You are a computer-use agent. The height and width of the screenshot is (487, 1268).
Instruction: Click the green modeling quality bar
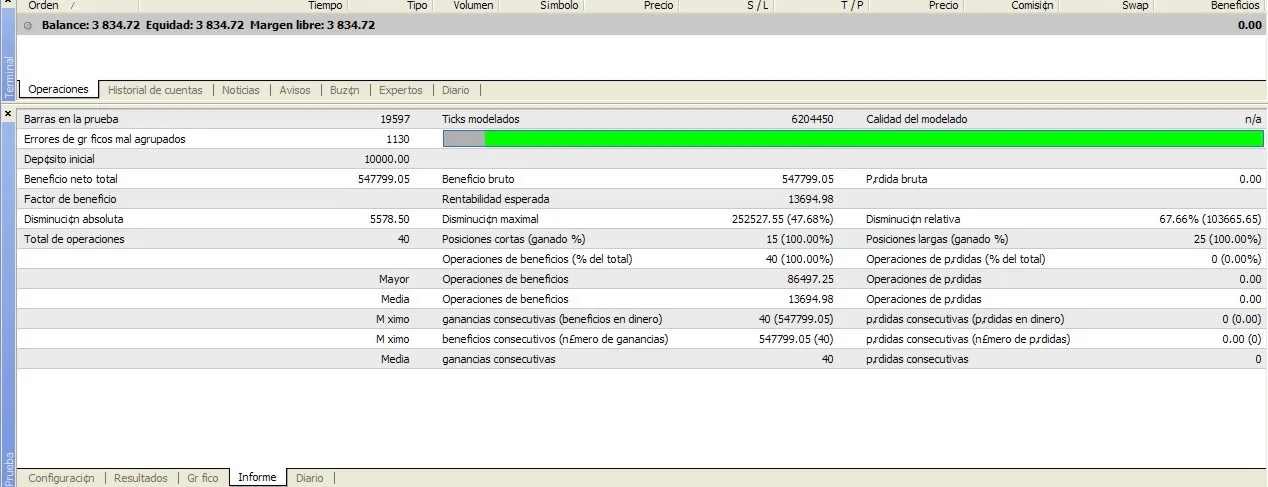872,139
